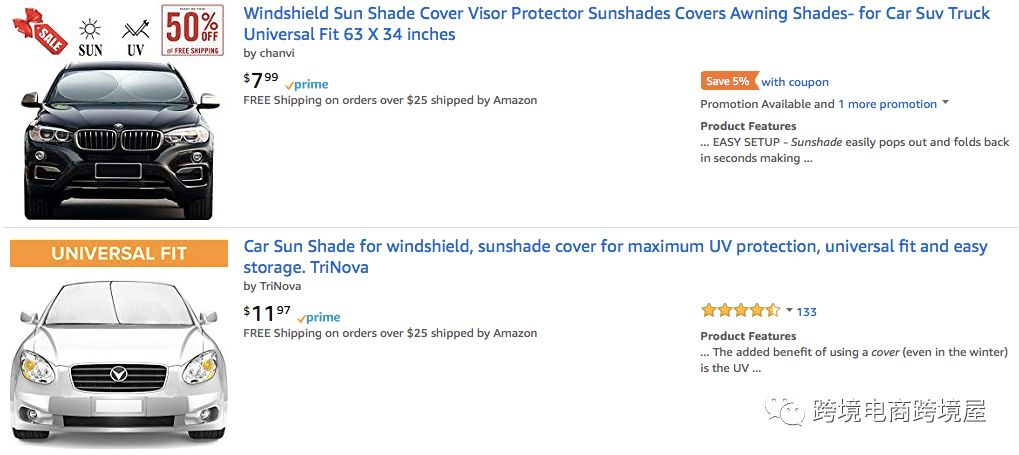Click the $7.99 price of the first product
The image size is (1019, 455).
pyautogui.click(x=261, y=79)
